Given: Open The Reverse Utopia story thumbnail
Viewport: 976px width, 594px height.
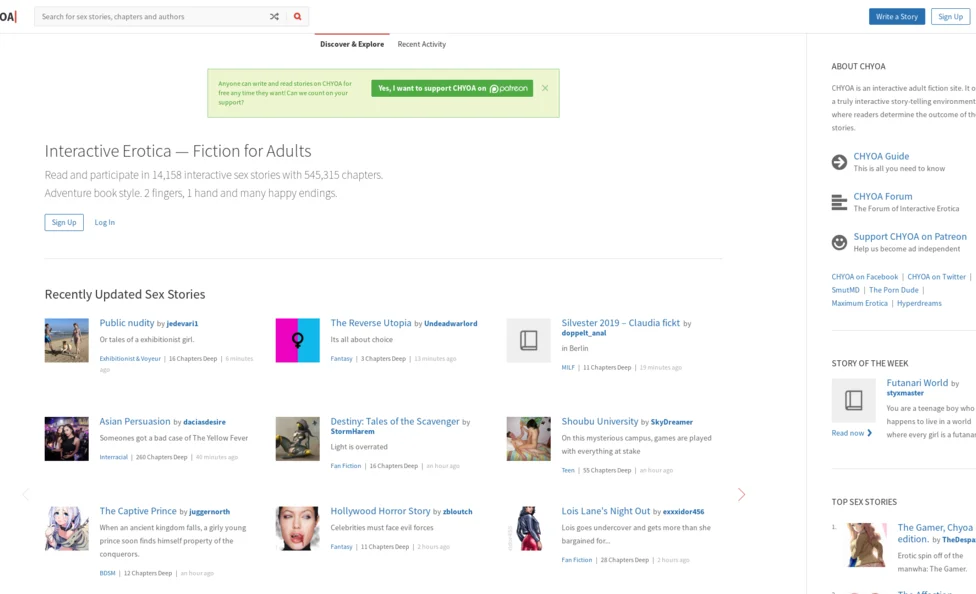Looking at the screenshot, I should pos(297,341).
